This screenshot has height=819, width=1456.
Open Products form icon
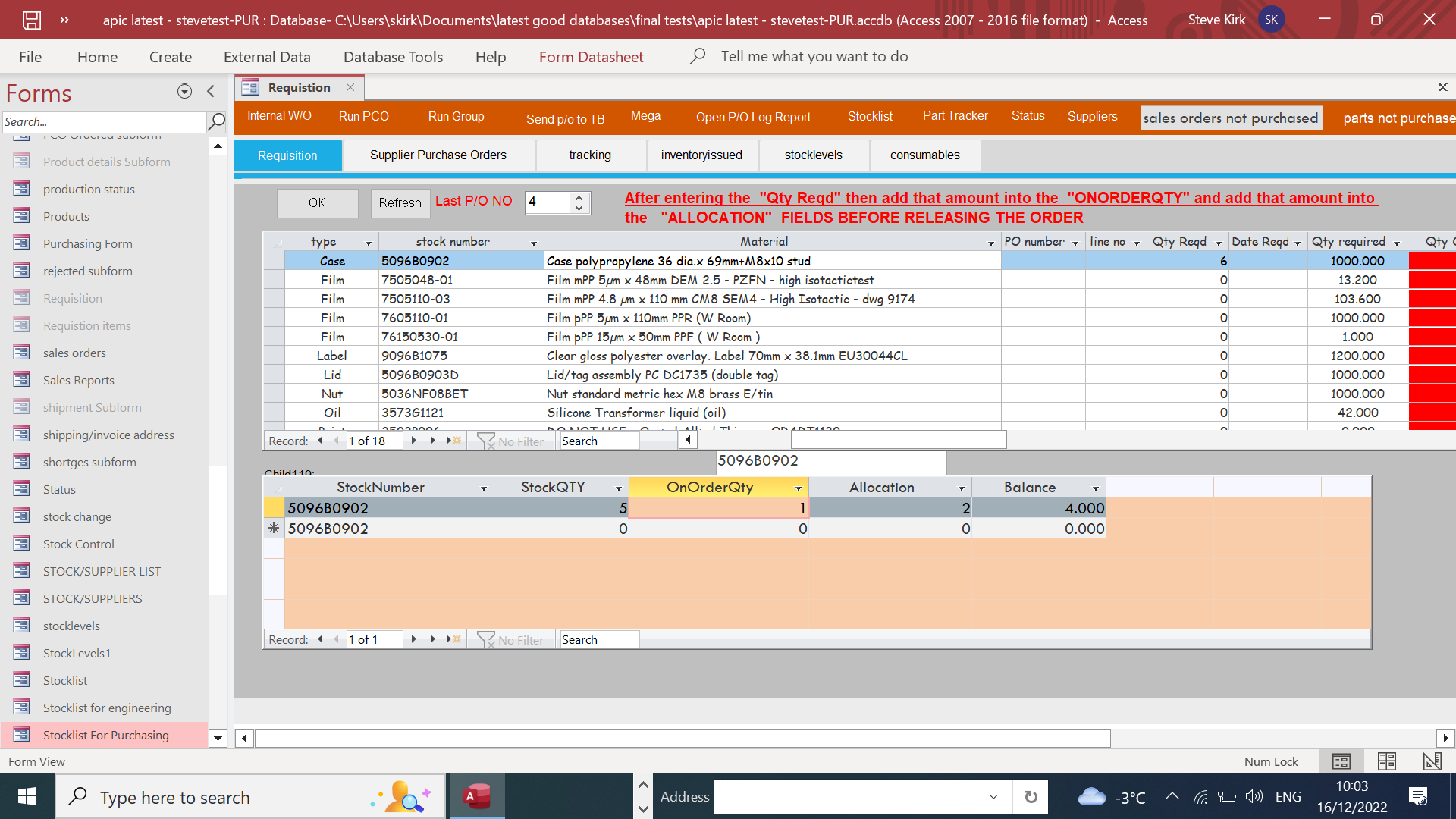pyautogui.click(x=21, y=216)
